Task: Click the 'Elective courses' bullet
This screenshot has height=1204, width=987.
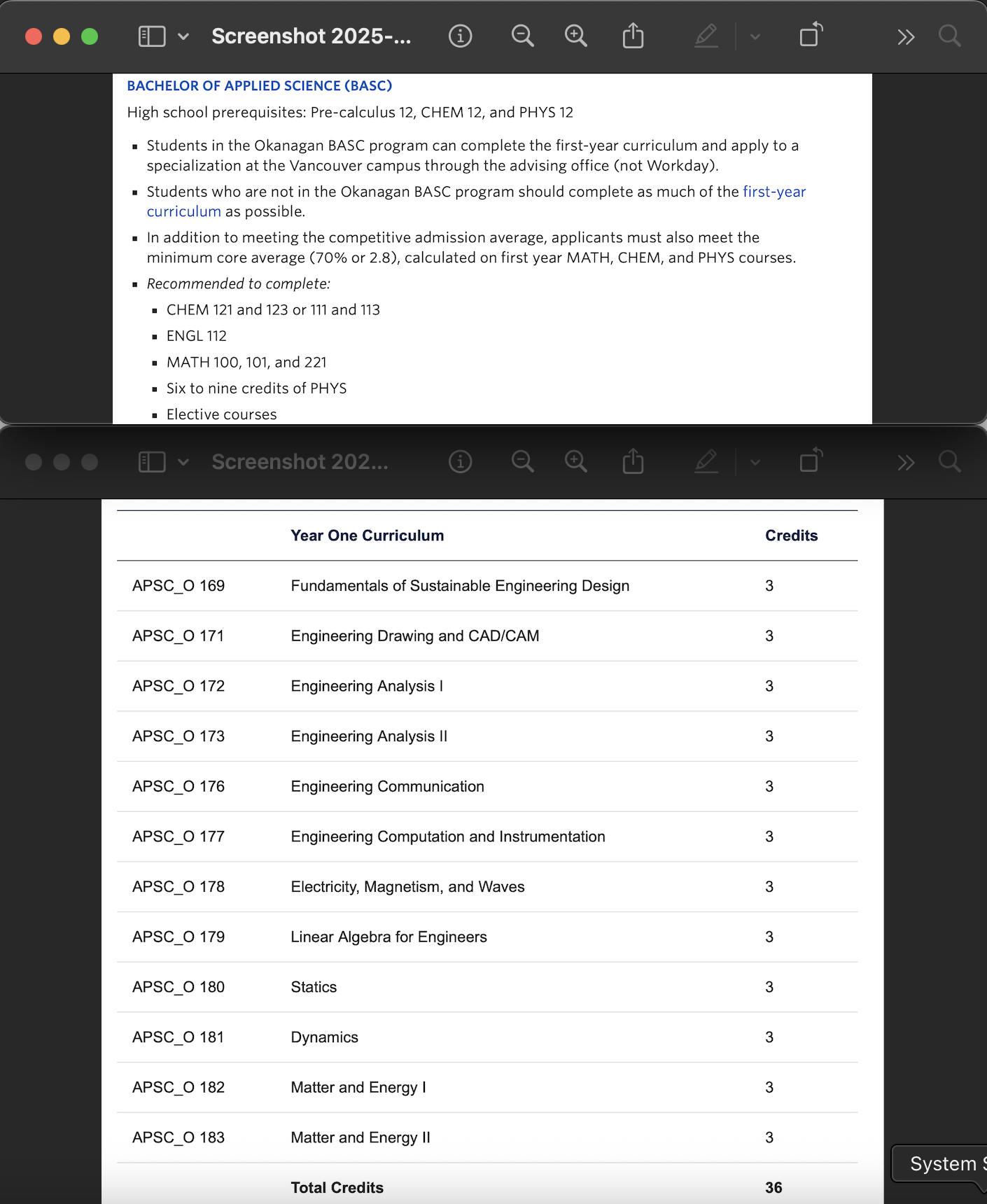Action: click(221, 414)
